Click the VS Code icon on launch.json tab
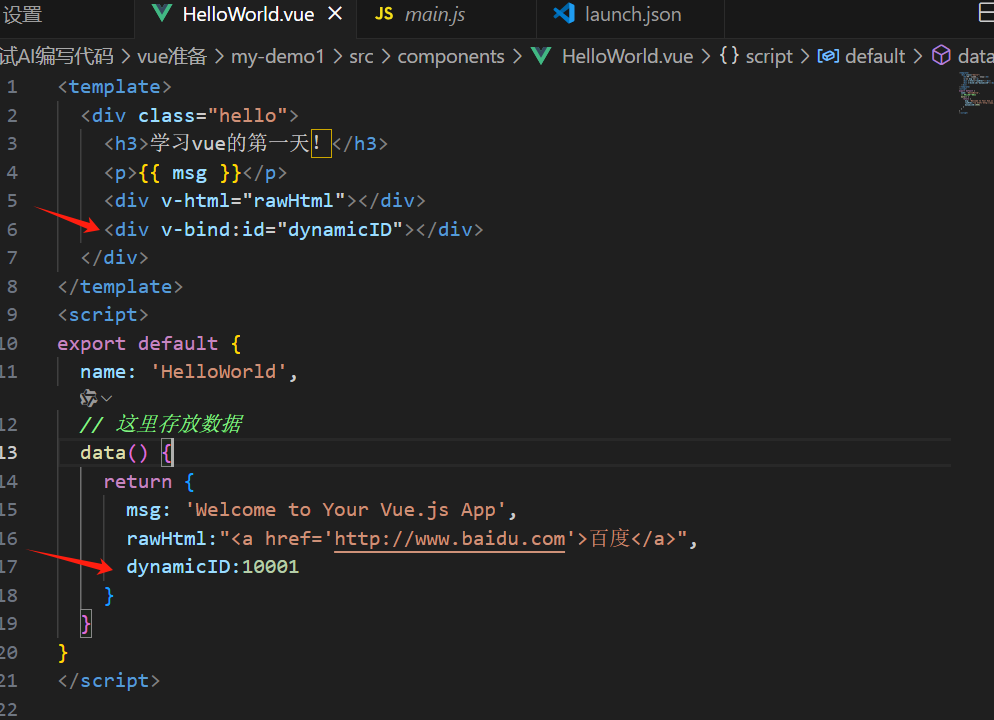 click(564, 13)
